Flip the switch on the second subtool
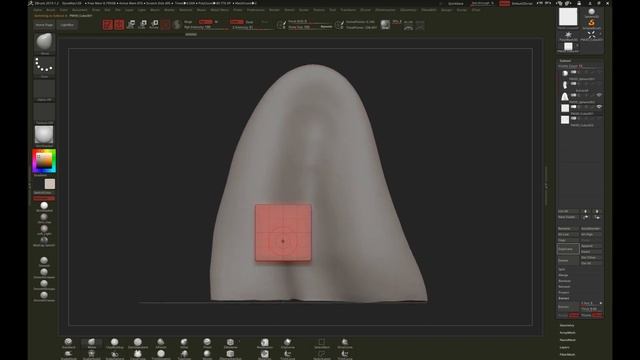640x360 pixels. [x=573, y=83]
